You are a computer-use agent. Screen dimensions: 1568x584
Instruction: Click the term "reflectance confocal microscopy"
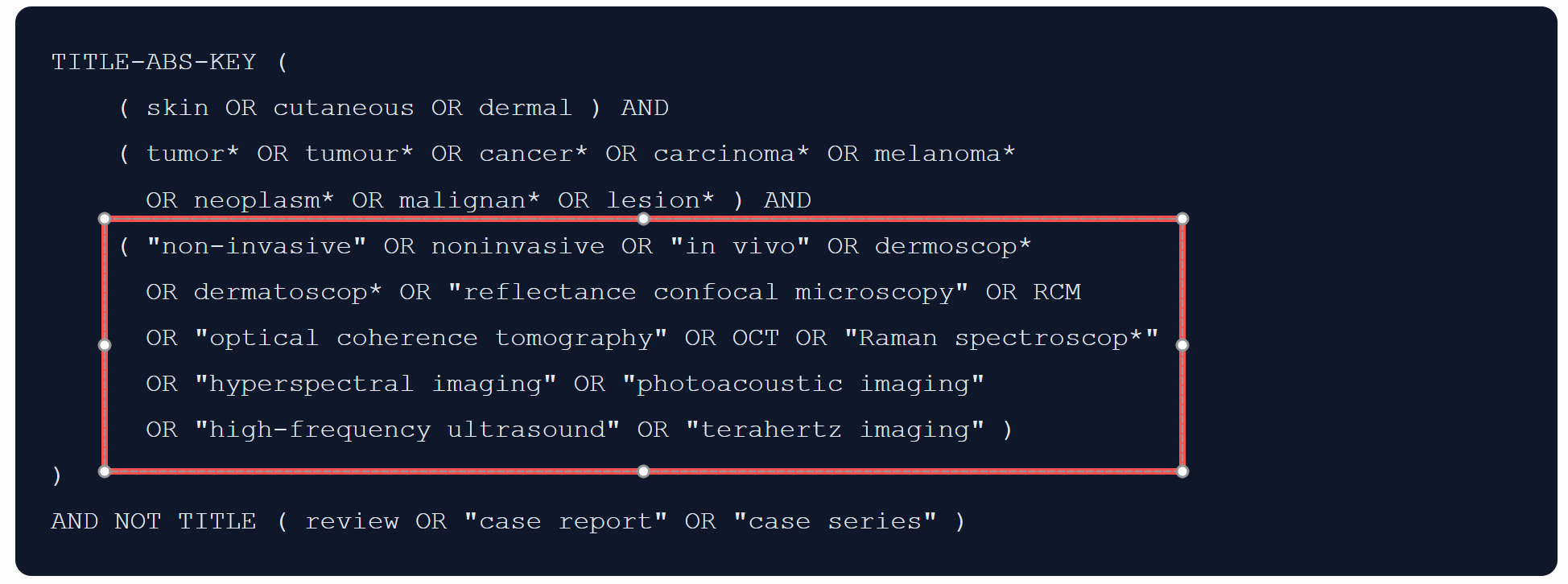[708, 292]
